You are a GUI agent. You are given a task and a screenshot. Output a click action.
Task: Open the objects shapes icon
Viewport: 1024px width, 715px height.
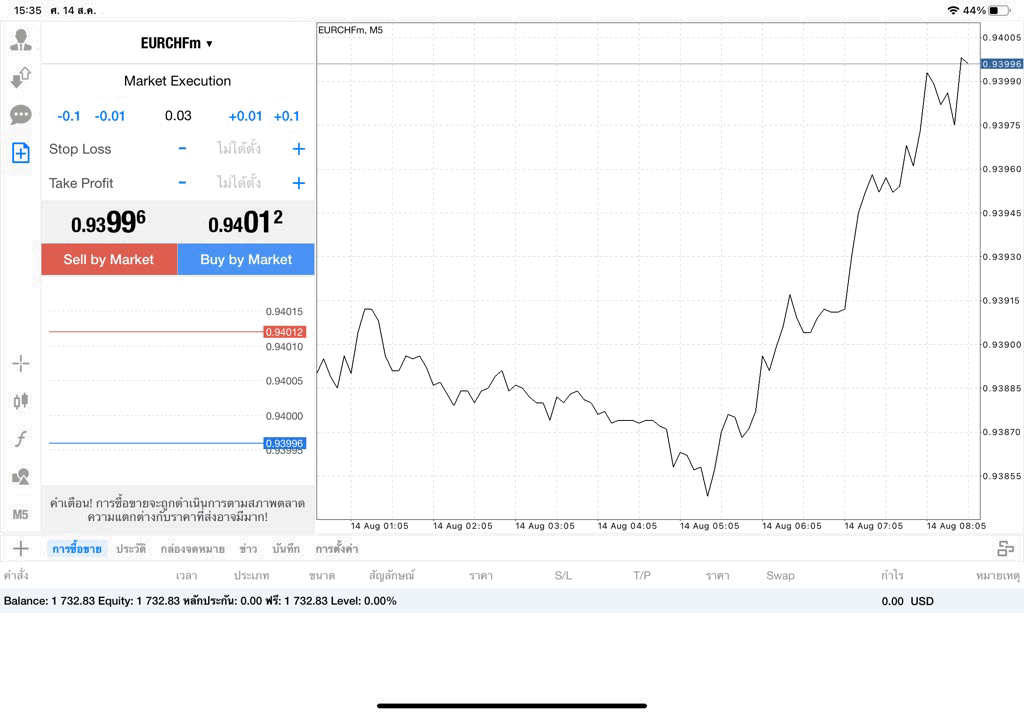coord(21,476)
